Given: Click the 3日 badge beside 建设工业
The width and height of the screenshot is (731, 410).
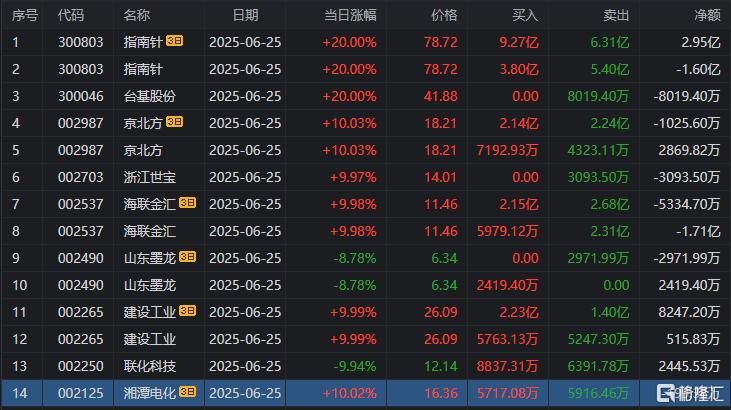Looking at the screenshot, I should tap(187, 311).
